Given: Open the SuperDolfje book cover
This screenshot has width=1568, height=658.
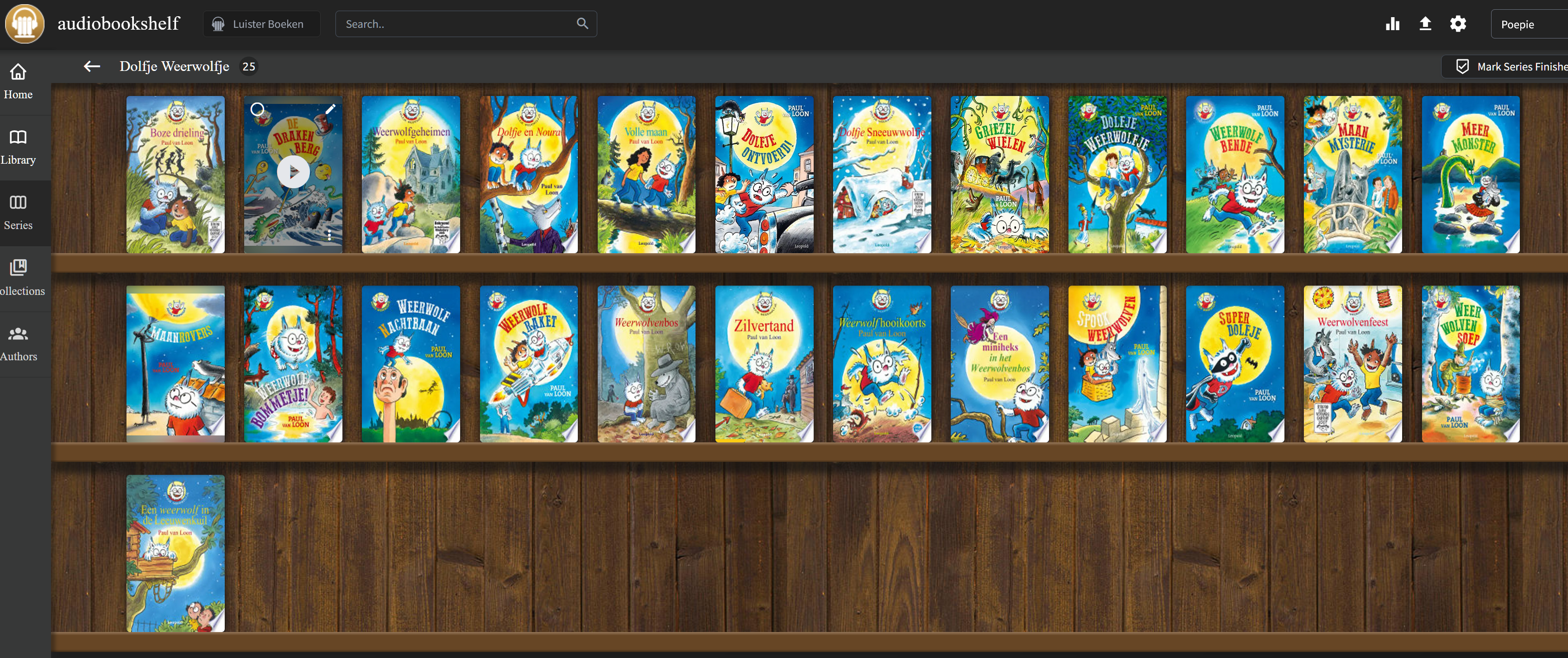Looking at the screenshot, I should [x=1235, y=364].
